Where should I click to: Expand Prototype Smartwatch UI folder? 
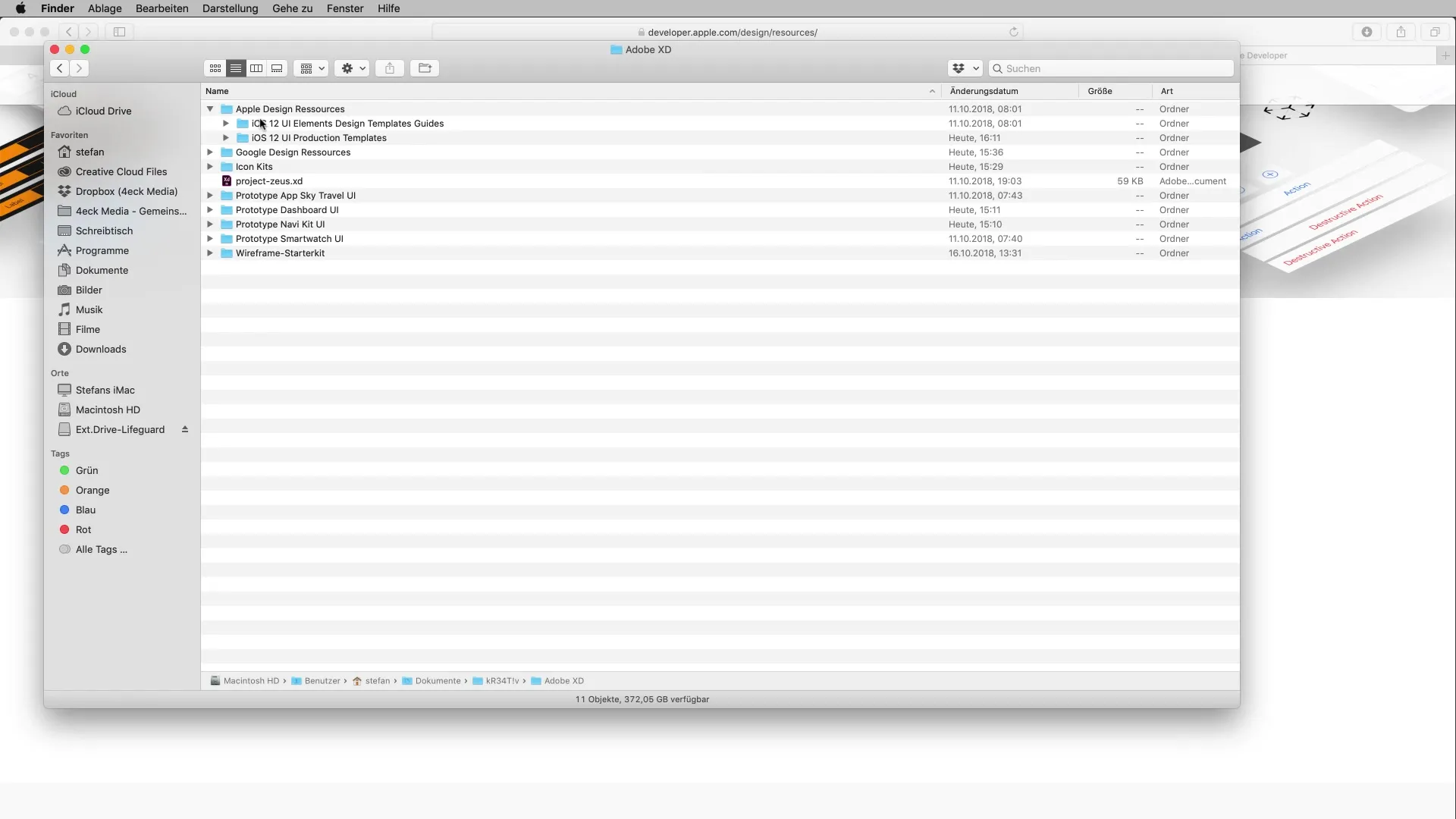(x=210, y=239)
